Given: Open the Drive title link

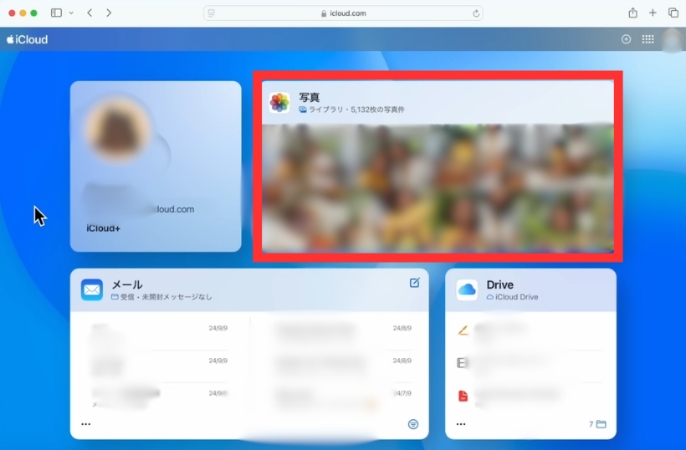Looking at the screenshot, I should [500, 285].
